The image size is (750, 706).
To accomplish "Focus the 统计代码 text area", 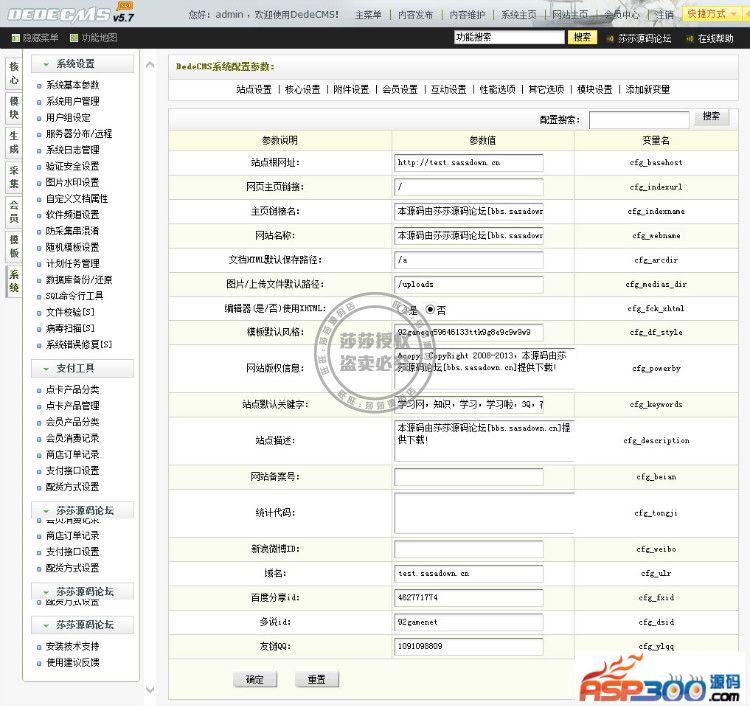I will pyautogui.click(x=484, y=513).
